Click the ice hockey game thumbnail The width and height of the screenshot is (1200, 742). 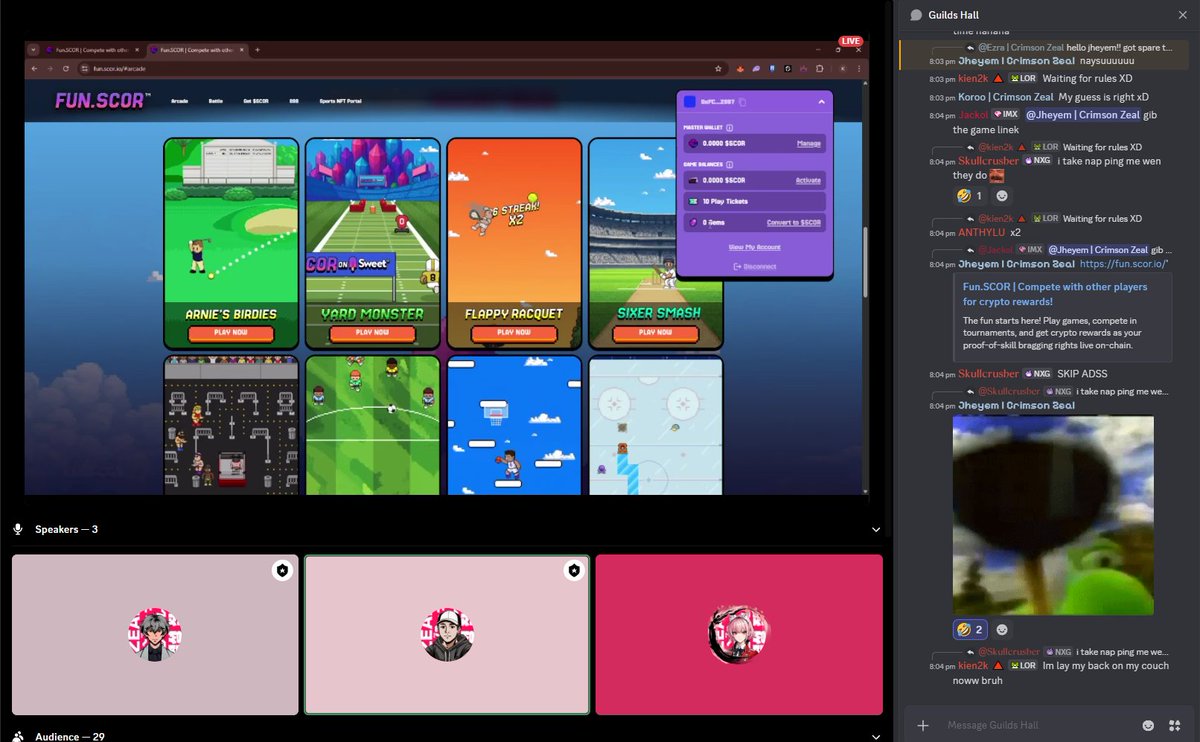click(x=655, y=425)
